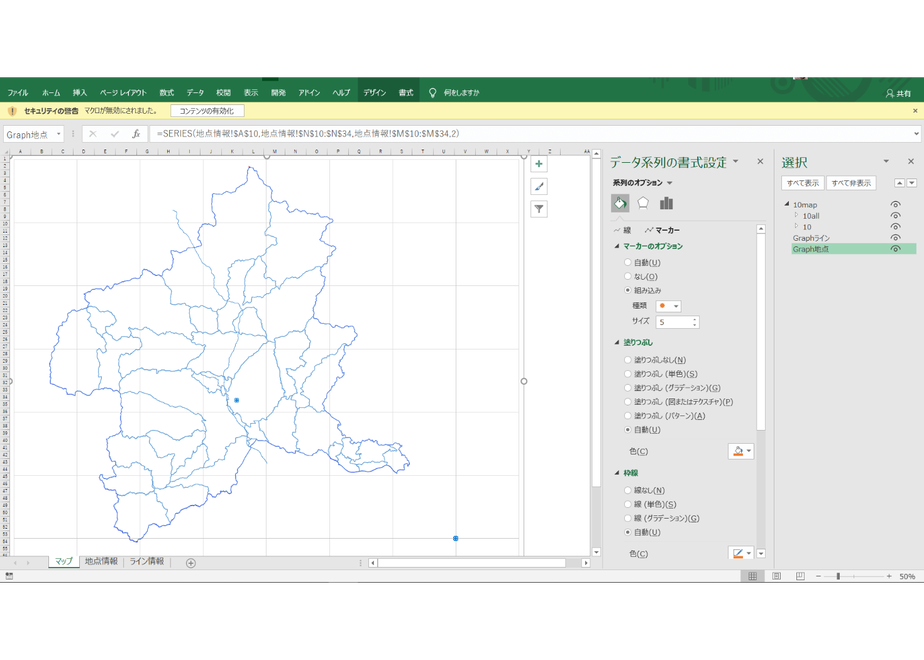Image resolution: width=924 pixels, height=660 pixels.
Task: Hide the Graph地点 object
Action: click(895, 249)
